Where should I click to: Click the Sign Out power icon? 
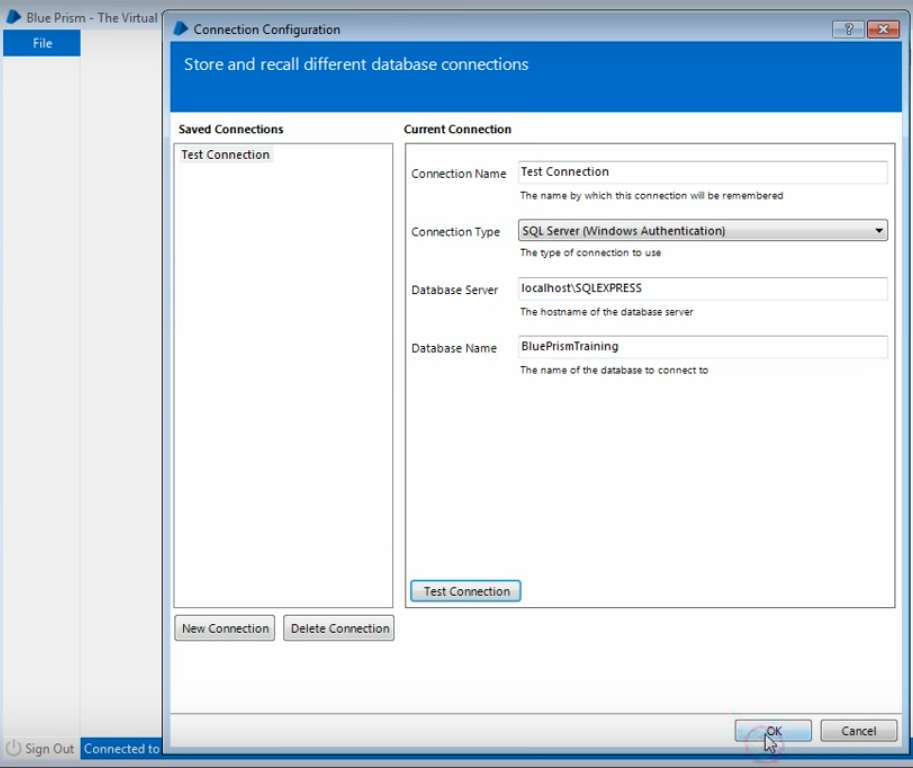13,748
